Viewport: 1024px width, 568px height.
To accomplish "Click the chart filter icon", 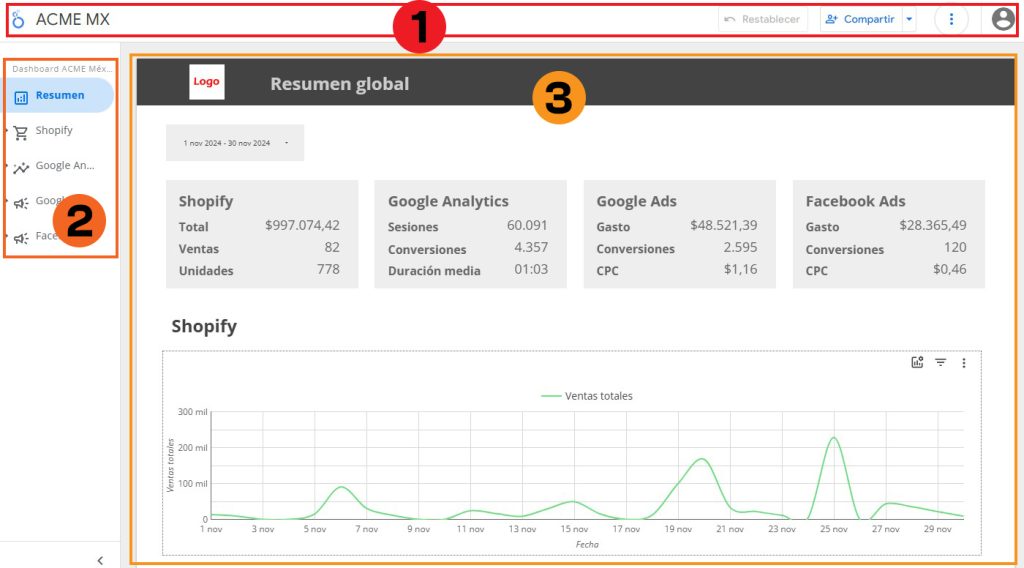I will point(940,362).
